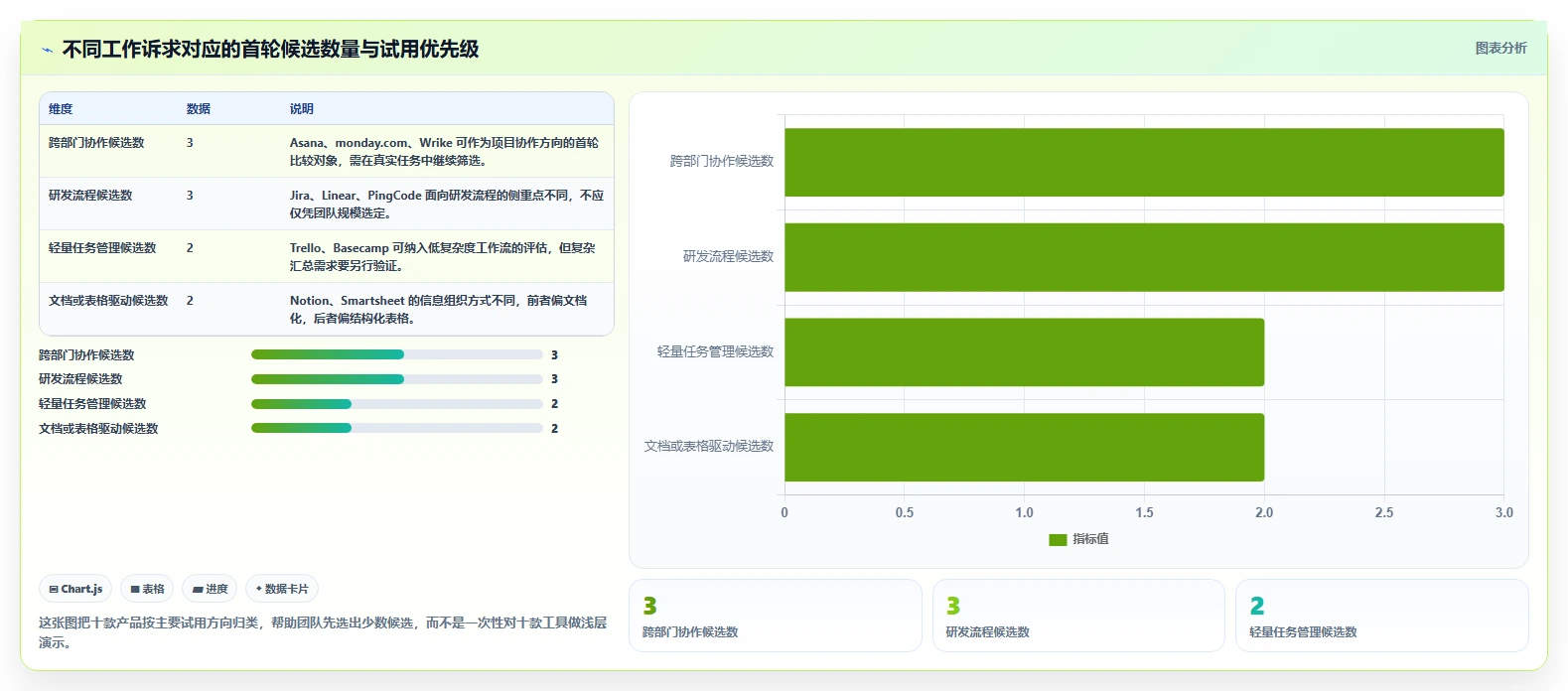Click the description starting with Jira、Linear
The height and width of the screenshot is (691, 1568).
pos(447,205)
